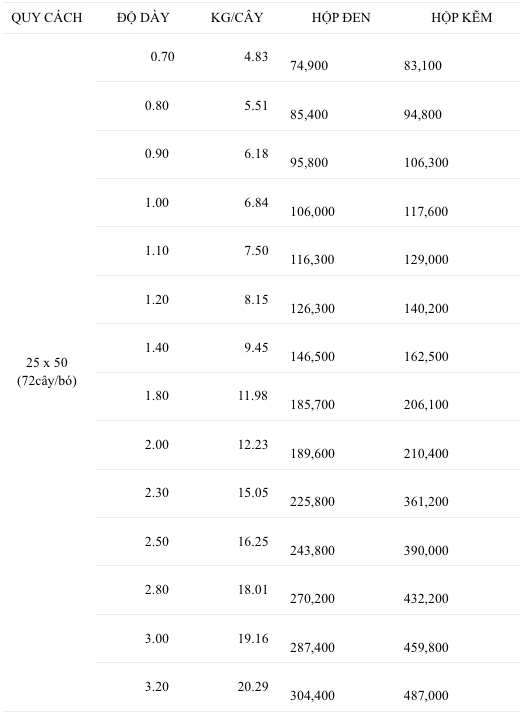Click the 189,600 black box price

click(312, 453)
